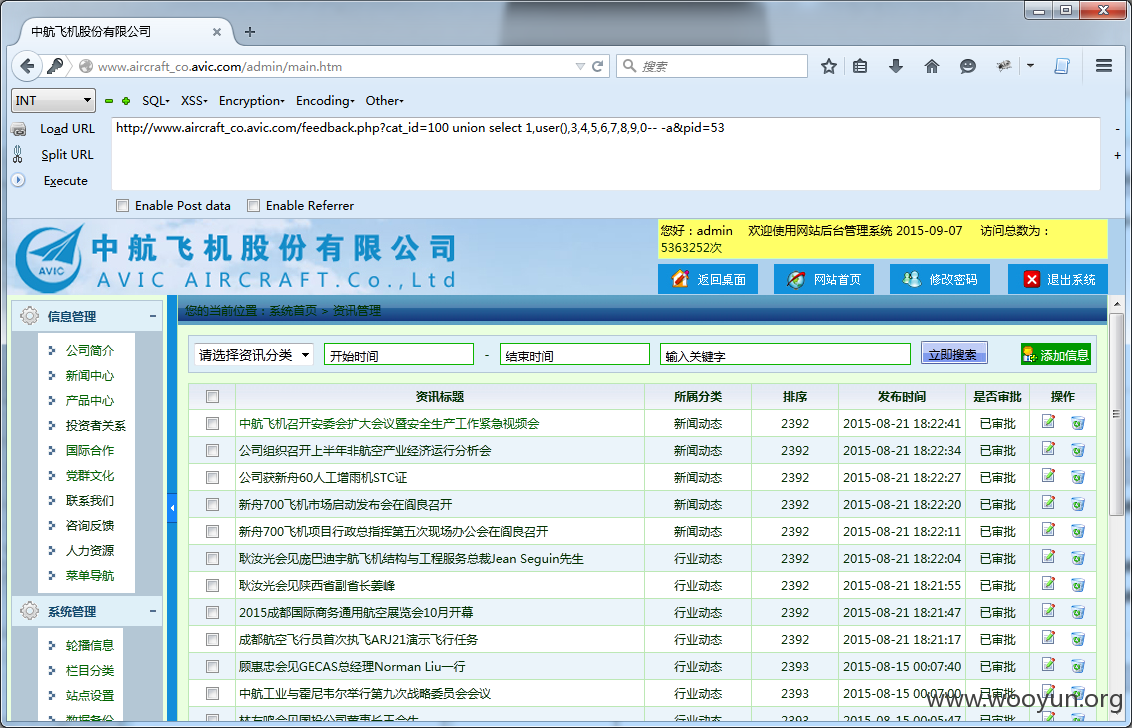The width and height of the screenshot is (1132, 728).
Task: Check the box for 中航飞机召开安委会扩大会议 row
Action: [212, 423]
